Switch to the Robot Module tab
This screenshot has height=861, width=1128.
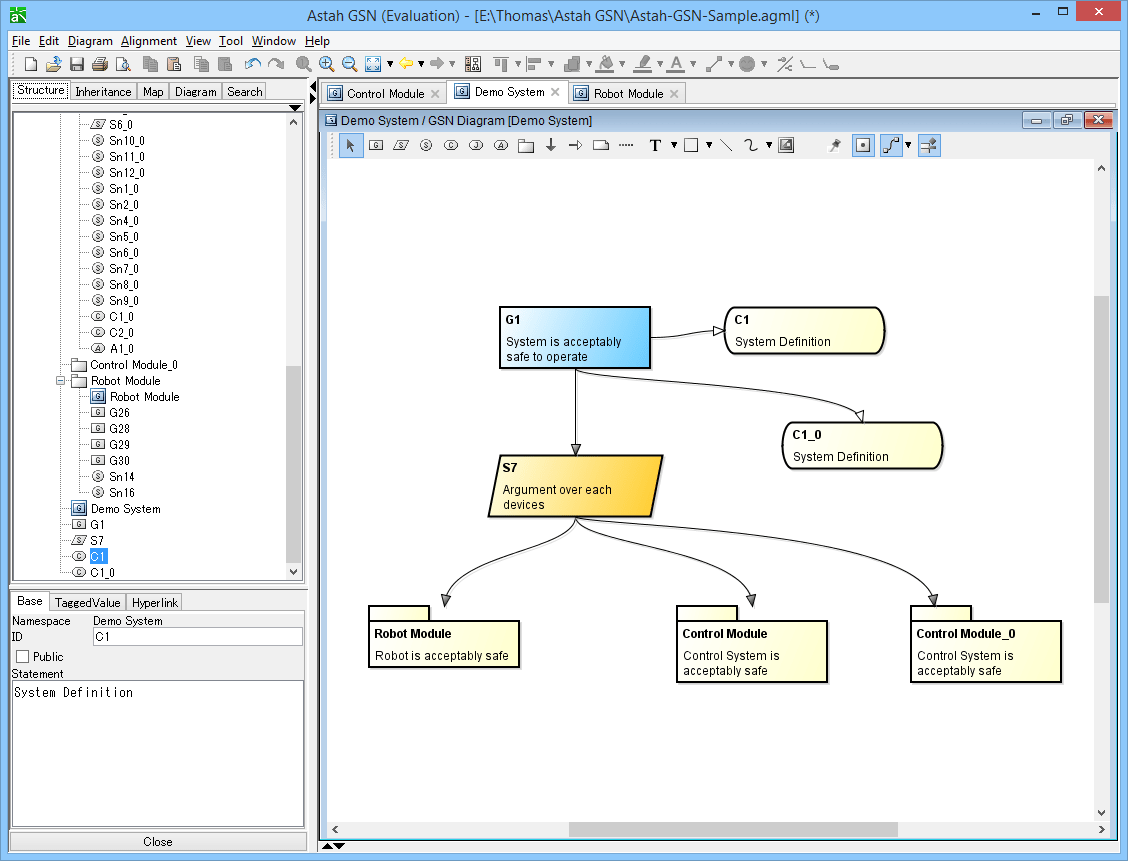pyautogui.click(x=628, y=94)
